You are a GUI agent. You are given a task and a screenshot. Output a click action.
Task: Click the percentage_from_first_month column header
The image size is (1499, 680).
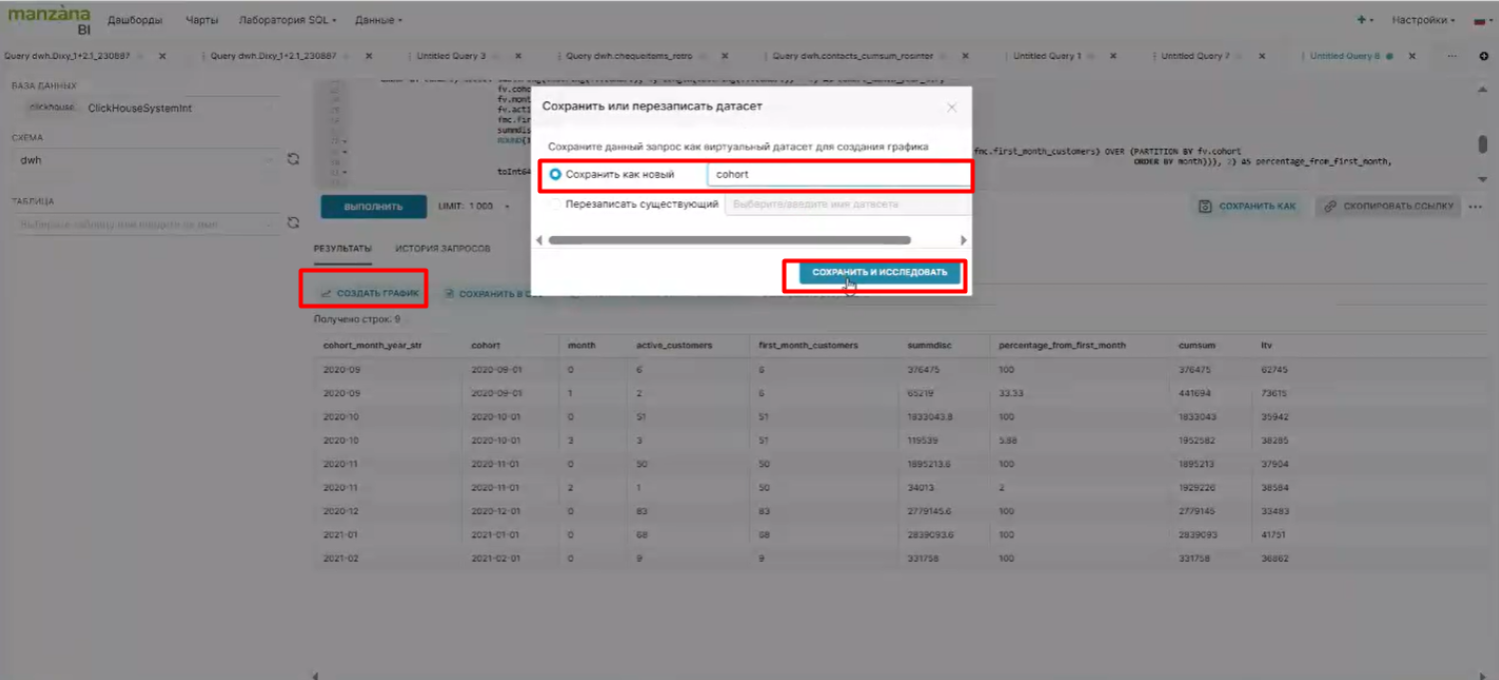tap(1062, 345)
